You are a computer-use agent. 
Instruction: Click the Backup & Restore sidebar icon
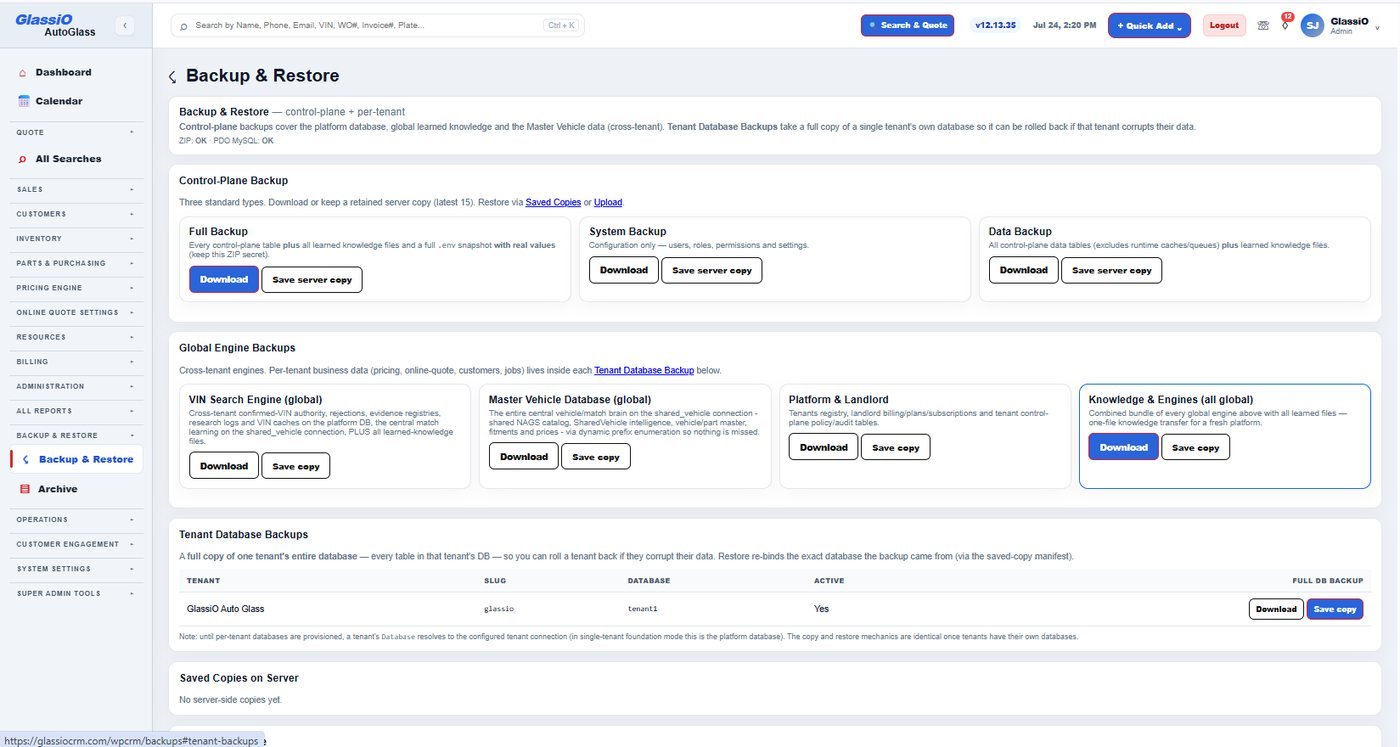25,460
